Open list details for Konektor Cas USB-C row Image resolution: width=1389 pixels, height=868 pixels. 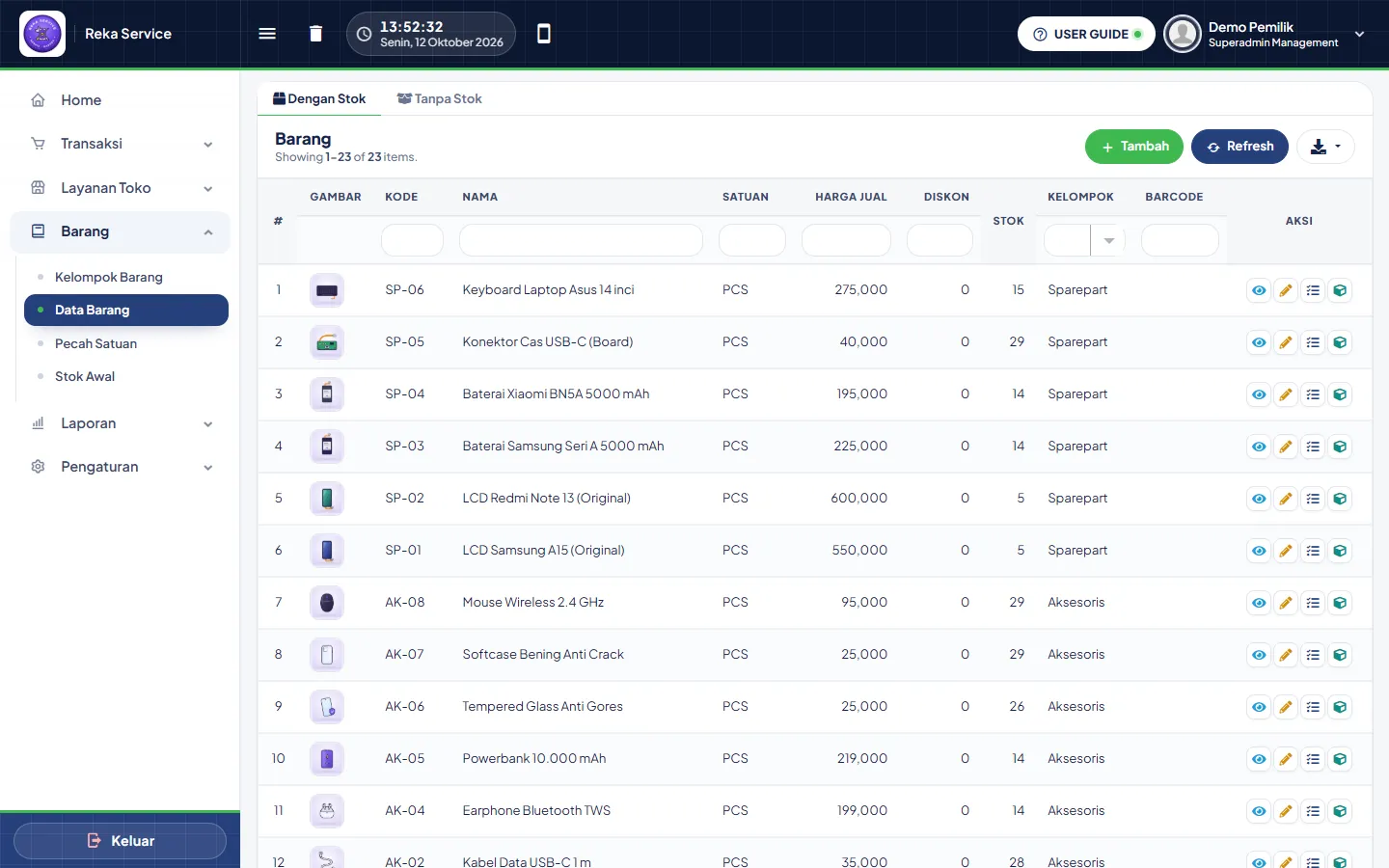coord(1313,342)
